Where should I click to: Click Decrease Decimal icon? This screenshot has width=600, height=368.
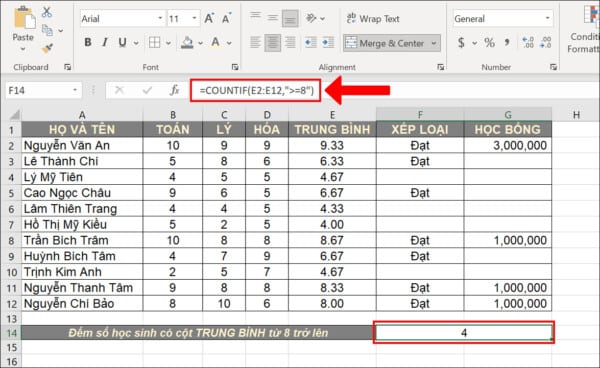[546, 42]
